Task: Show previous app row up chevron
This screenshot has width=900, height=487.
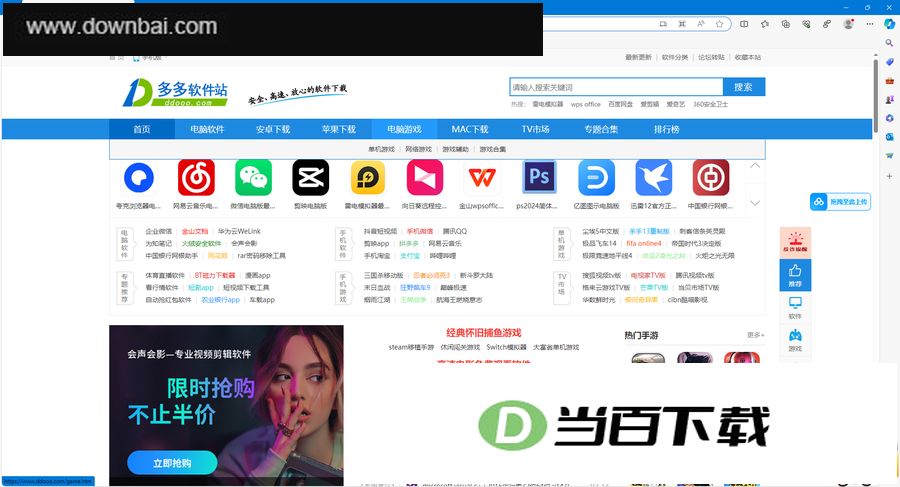Action: click(x=755, y=166)
